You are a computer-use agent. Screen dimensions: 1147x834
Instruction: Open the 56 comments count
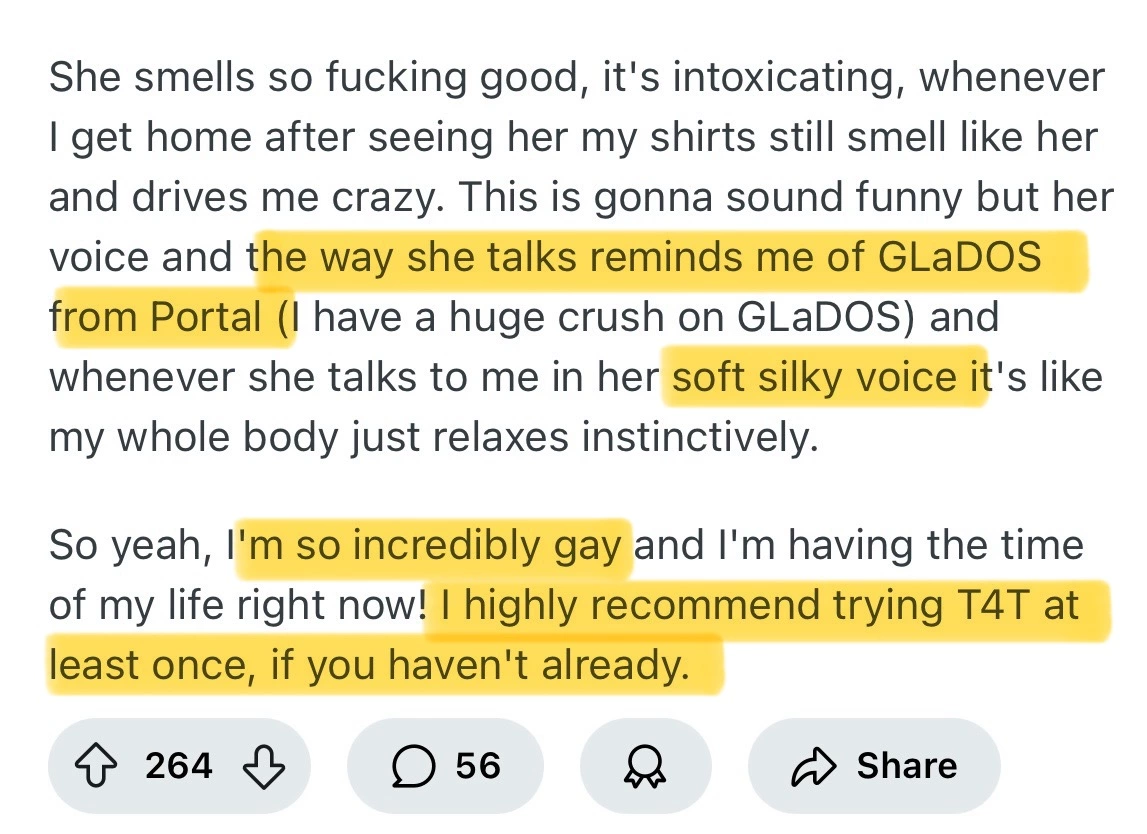(x=477, y=766)
